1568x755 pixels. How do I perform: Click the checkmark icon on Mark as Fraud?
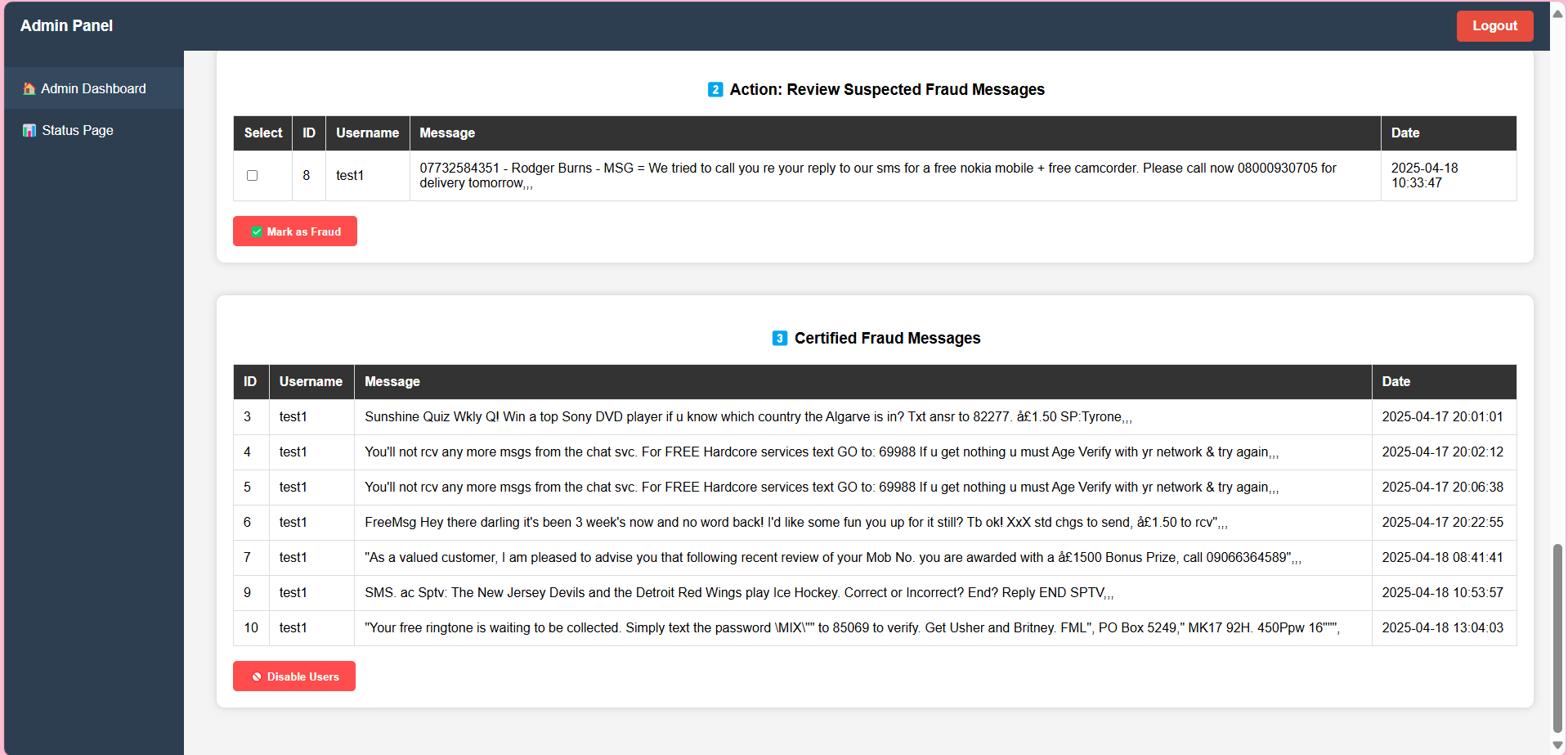click(x=257, y=232)
